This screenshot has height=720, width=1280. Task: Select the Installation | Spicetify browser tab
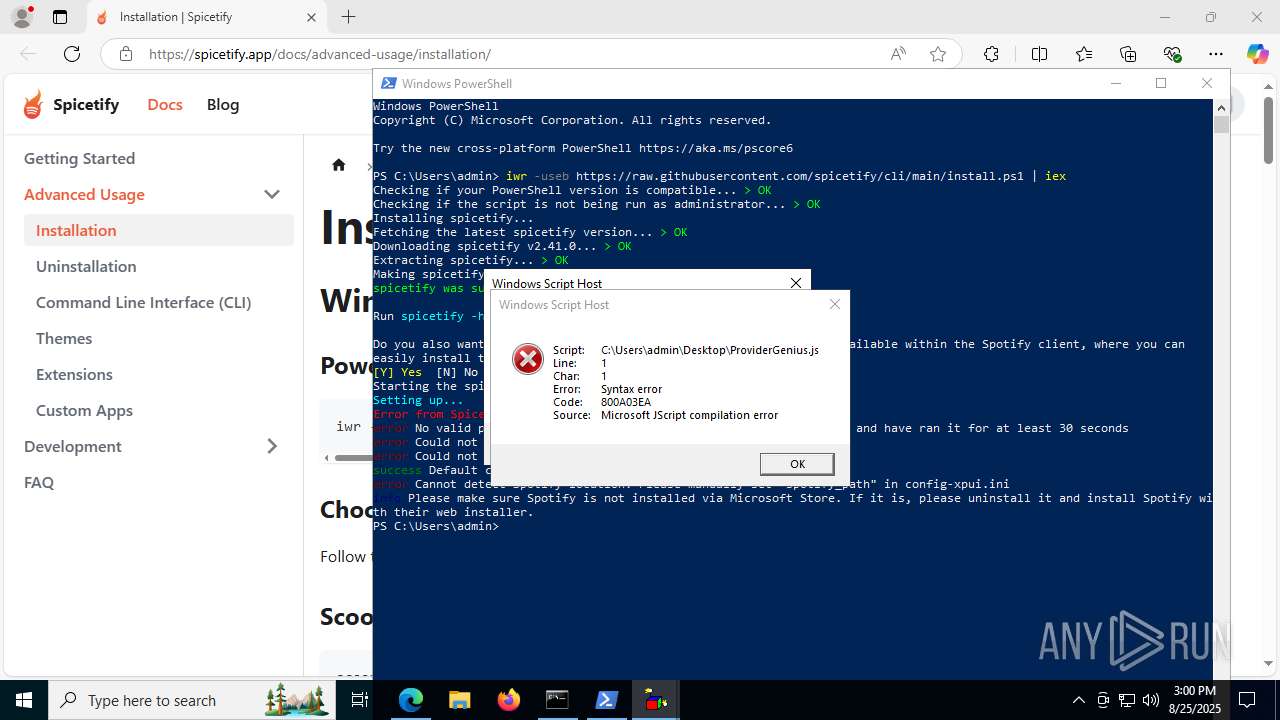(x=205, y=17)
